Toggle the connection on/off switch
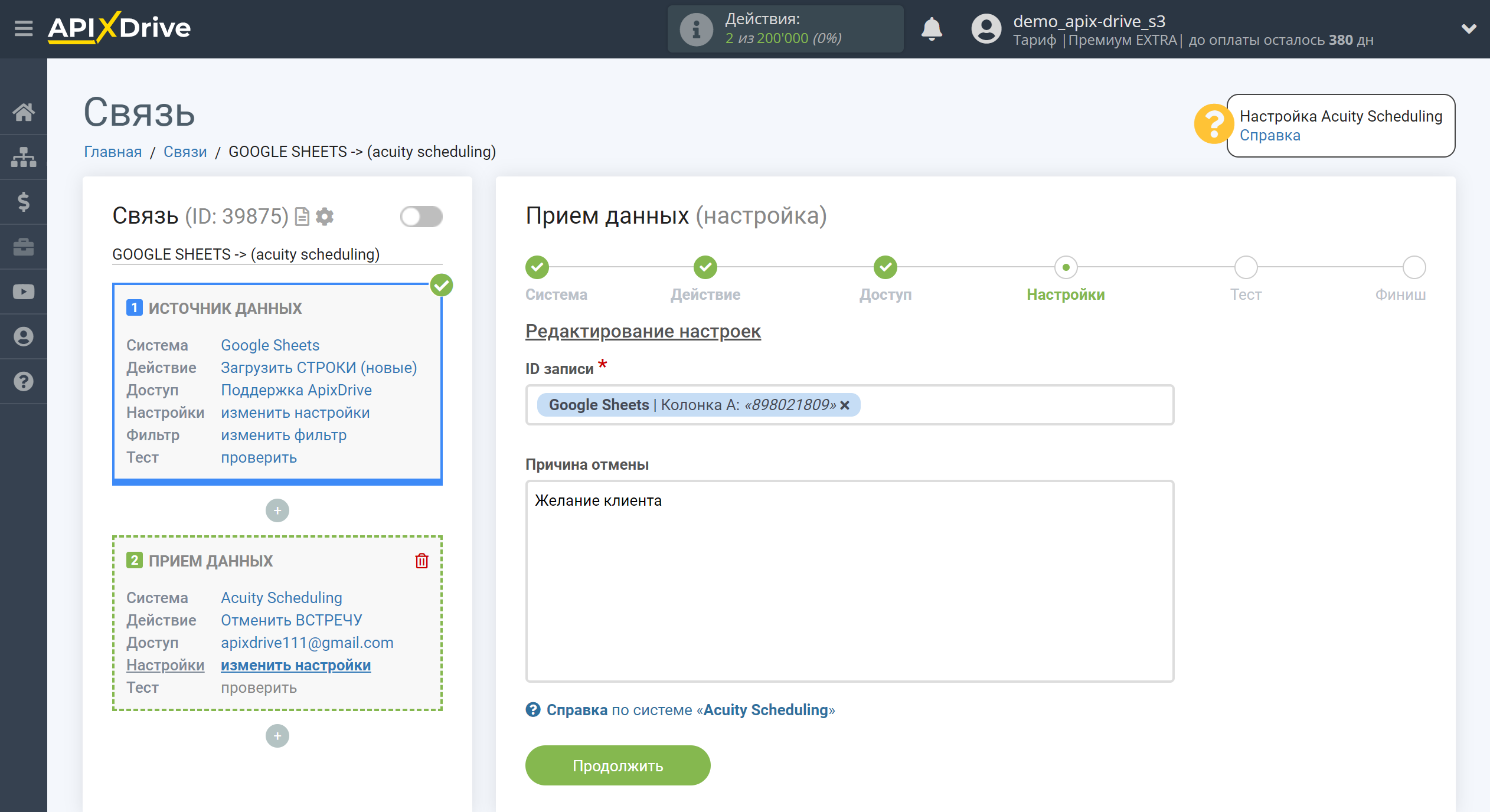1490x812 pixels. coord(421,217)
